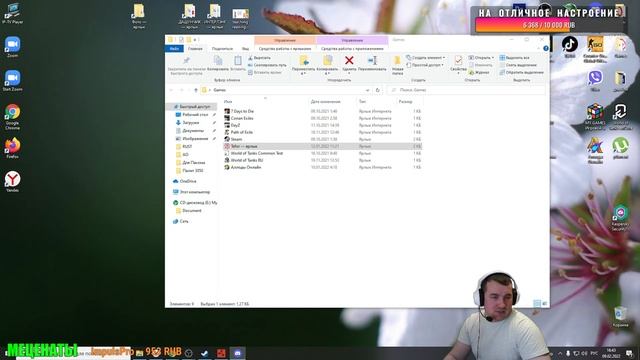This screenshot has width=640, height=360.
Task: Click the Explorer Help question mark icon
Action: [x=546, y=49]
